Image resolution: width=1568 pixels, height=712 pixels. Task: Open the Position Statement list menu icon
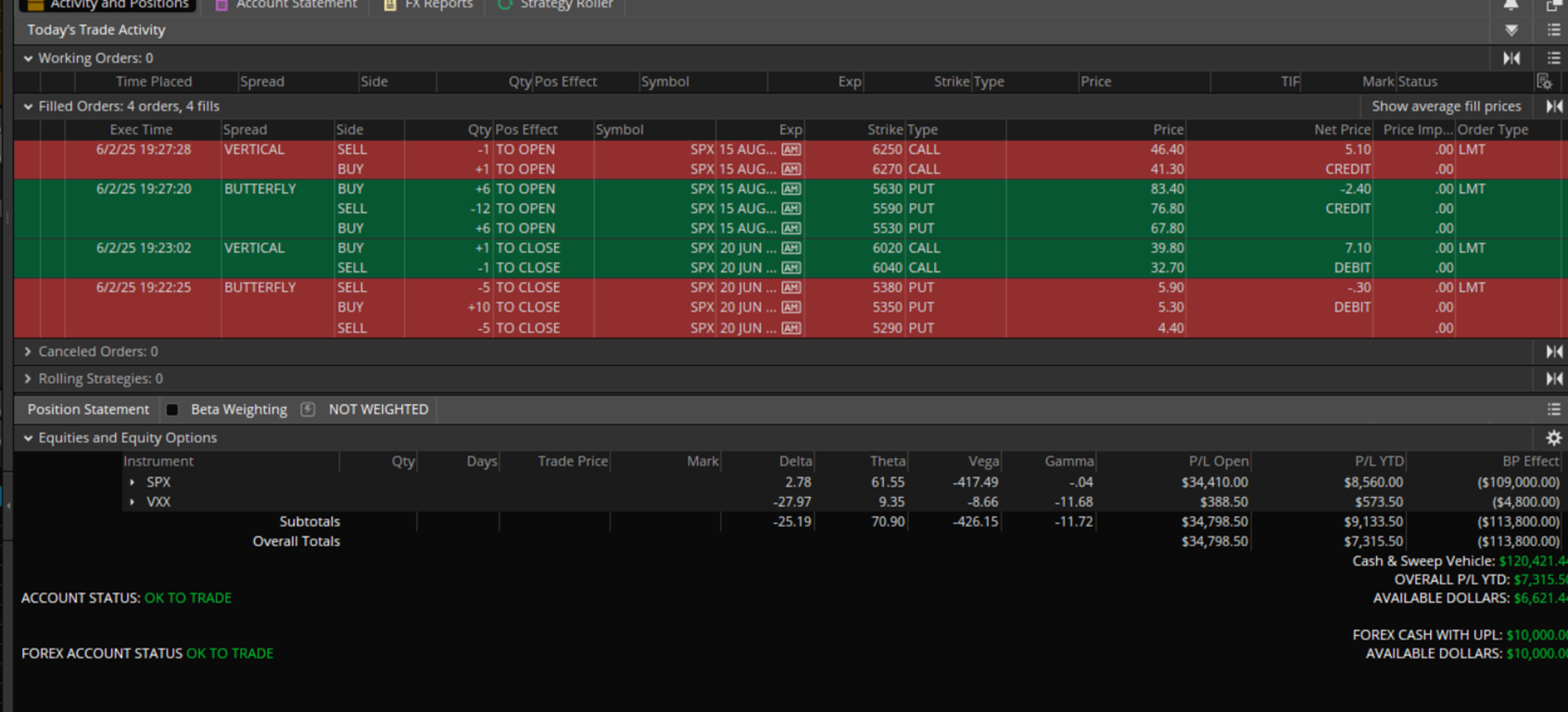[x=1554, y=410]
